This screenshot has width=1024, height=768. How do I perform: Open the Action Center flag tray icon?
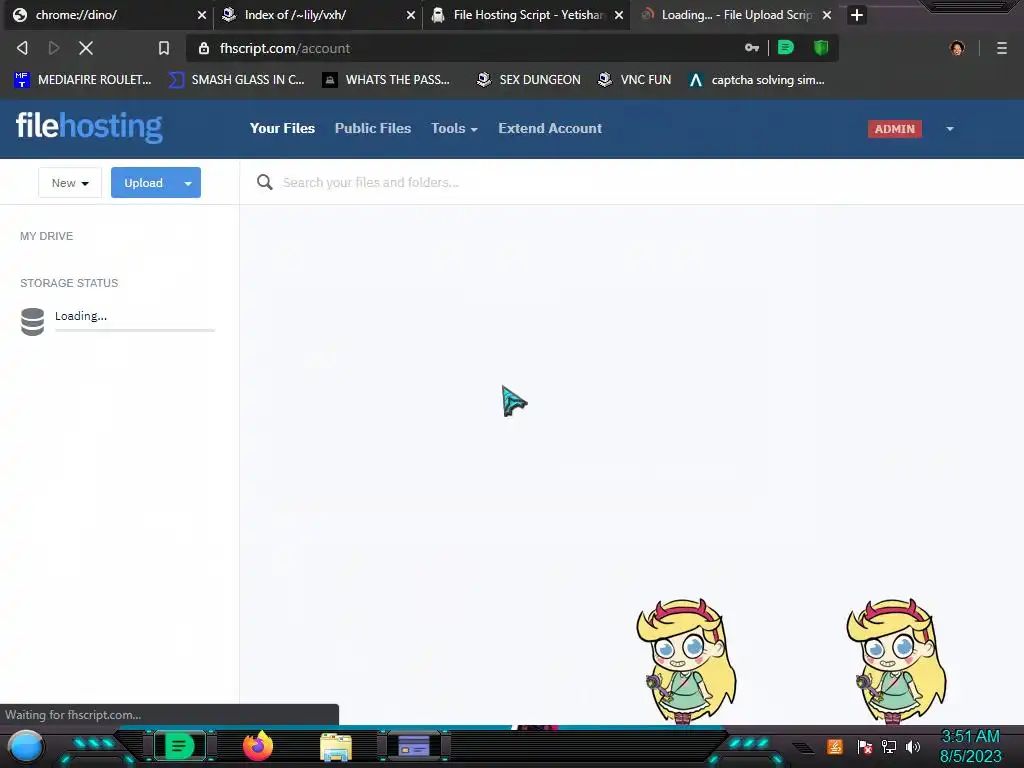(x=864, y=746)
